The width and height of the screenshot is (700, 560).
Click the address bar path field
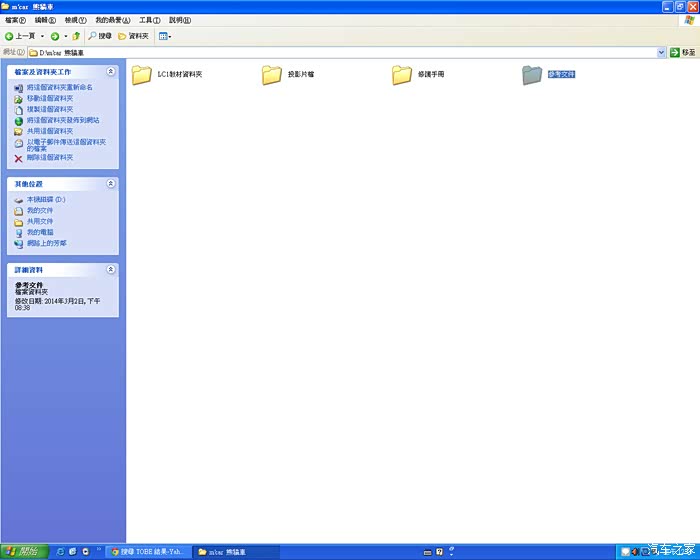(340, 52)
